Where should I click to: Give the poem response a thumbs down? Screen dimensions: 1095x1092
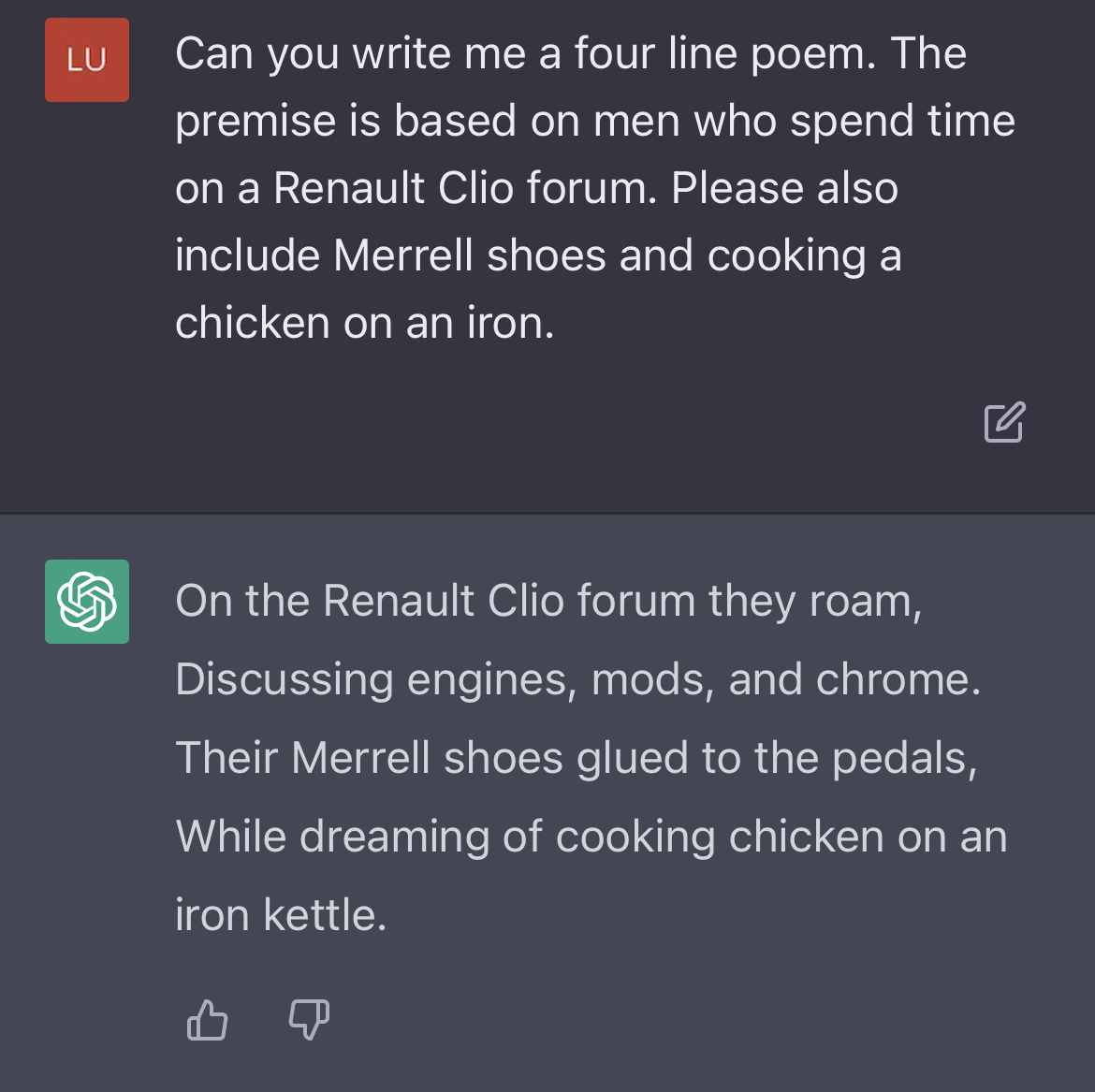(309, 1019)
